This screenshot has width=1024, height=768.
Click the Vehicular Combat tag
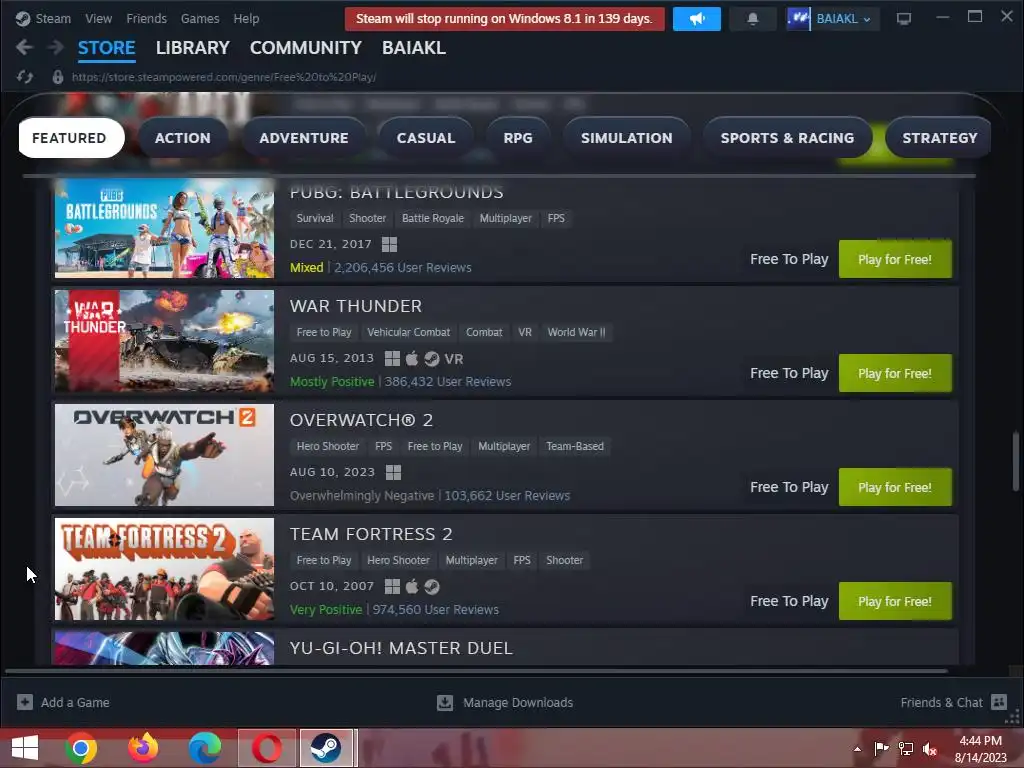coord(408,332)
